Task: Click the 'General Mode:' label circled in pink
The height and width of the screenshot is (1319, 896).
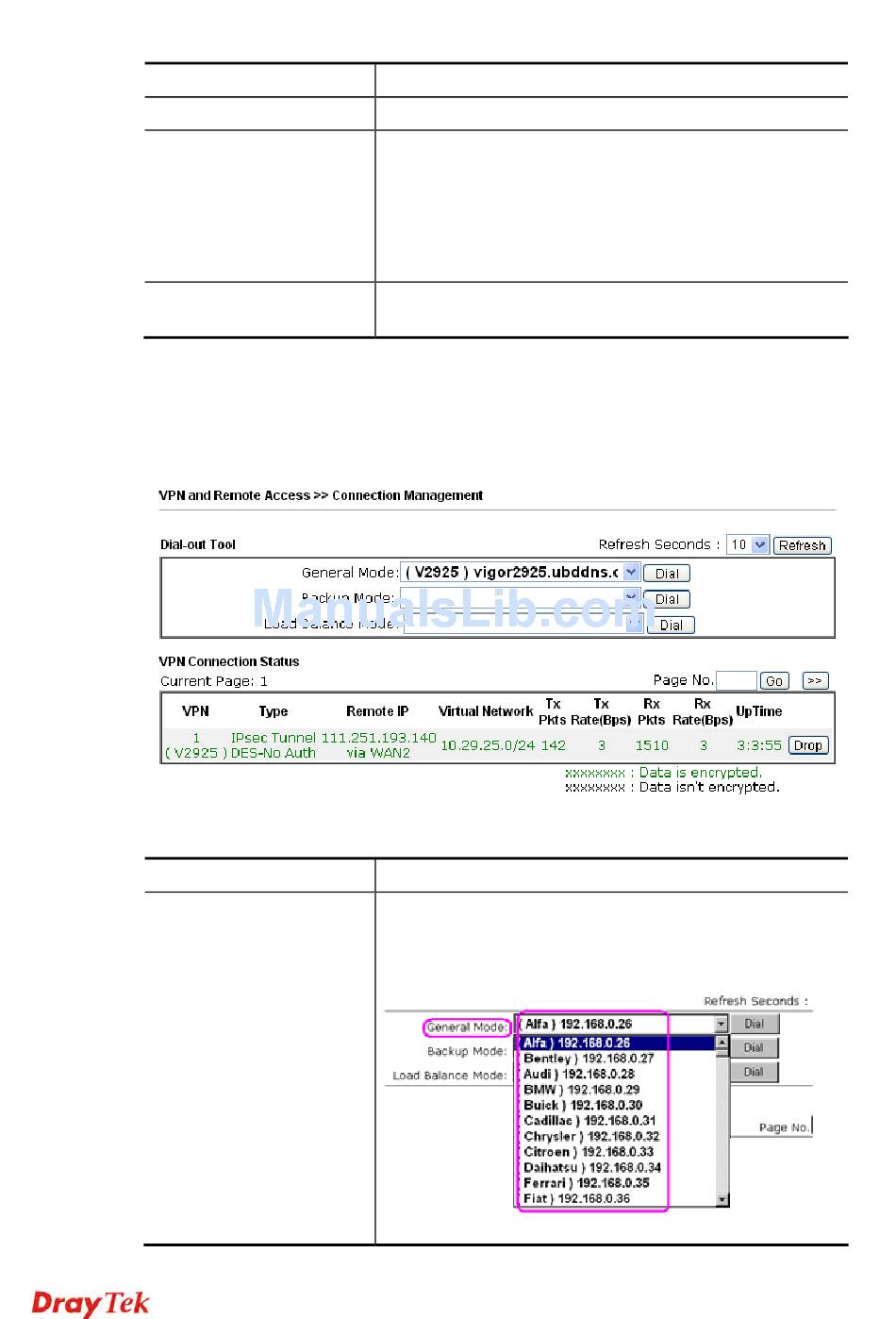Action: click(467, 1027)
